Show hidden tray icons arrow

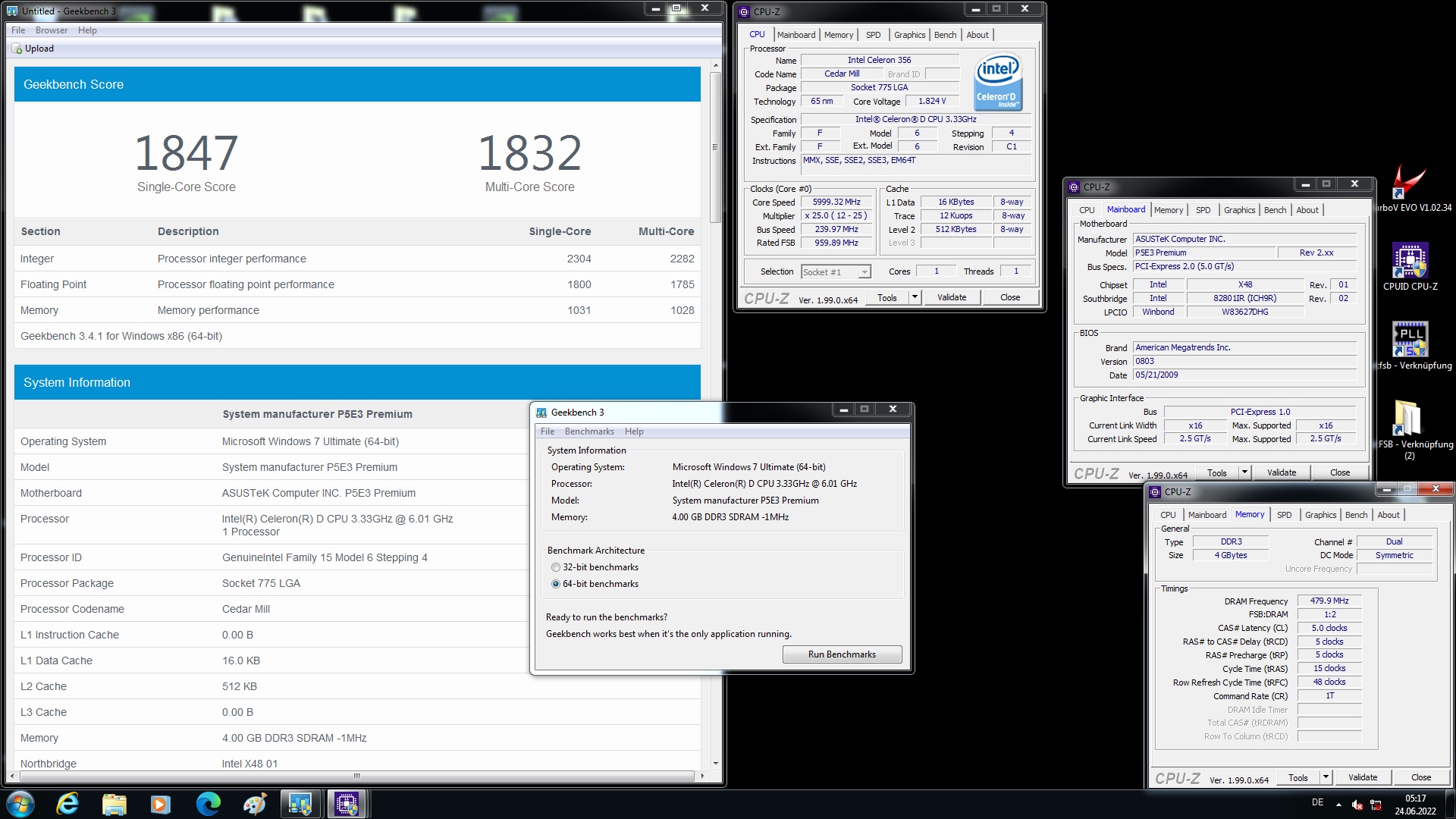point(1338,805)
